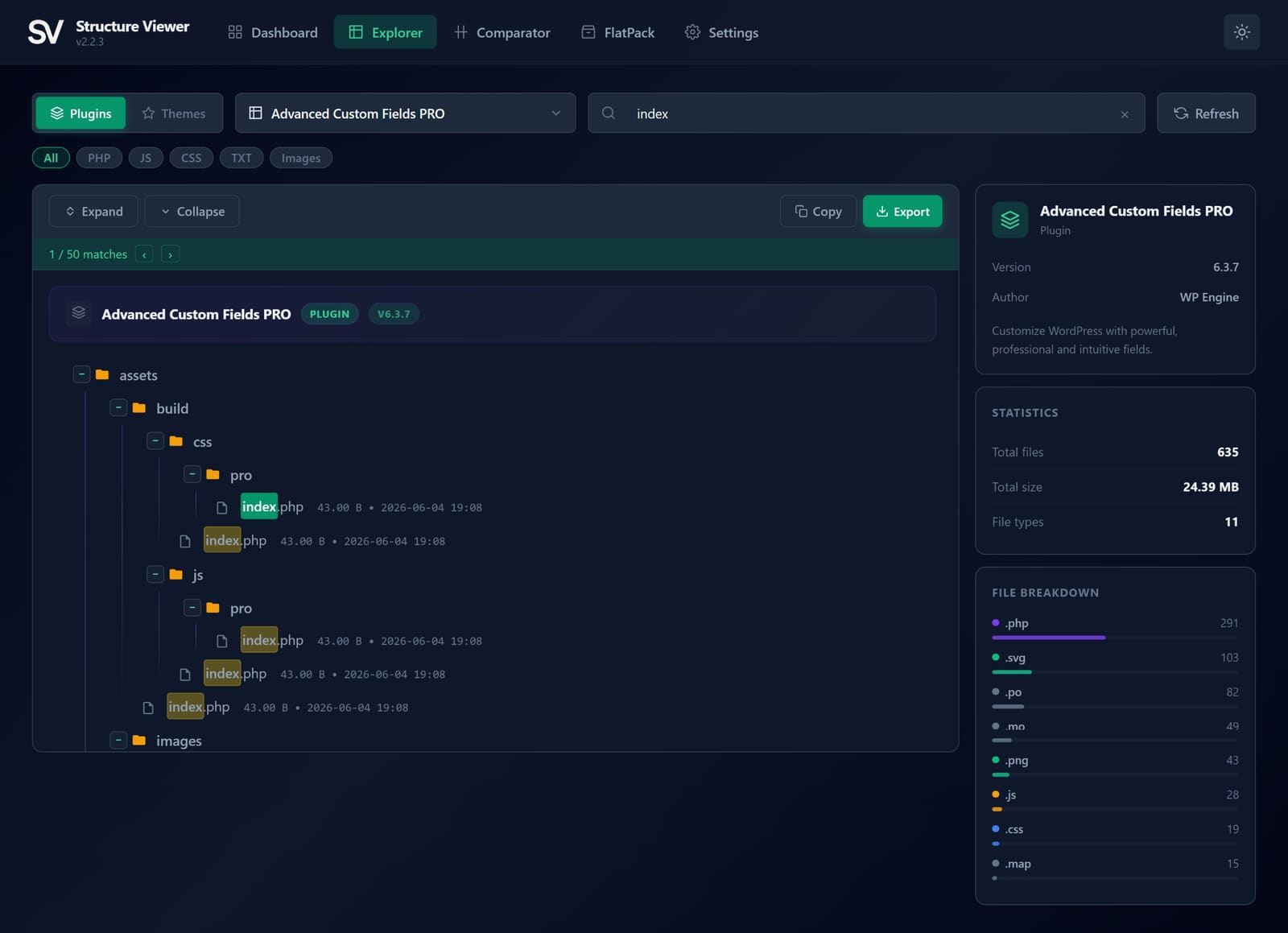Image resolution: width=1288 pixels, height=933 pixels.
Task: Click the assets folder icon
Action: point(102,374)
